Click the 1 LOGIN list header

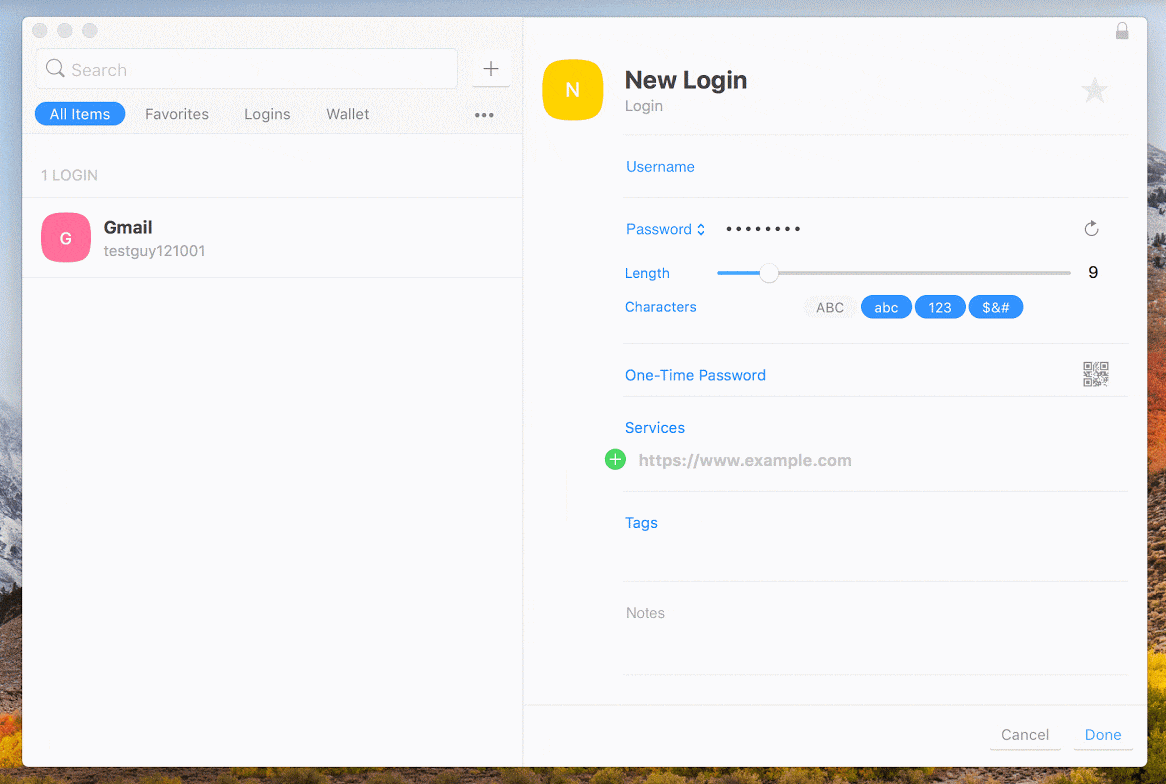coord(69,176)
